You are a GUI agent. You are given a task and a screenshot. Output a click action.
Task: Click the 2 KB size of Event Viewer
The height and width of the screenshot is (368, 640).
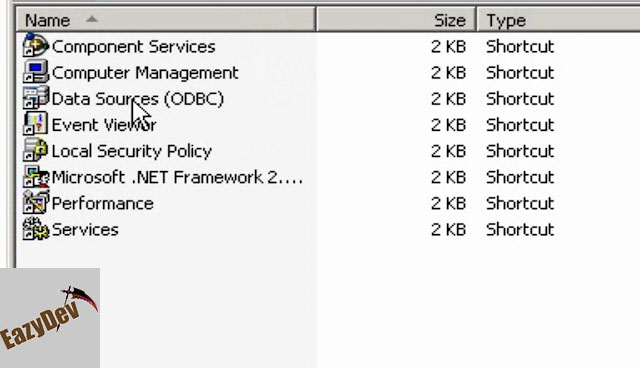click(448, 125)
